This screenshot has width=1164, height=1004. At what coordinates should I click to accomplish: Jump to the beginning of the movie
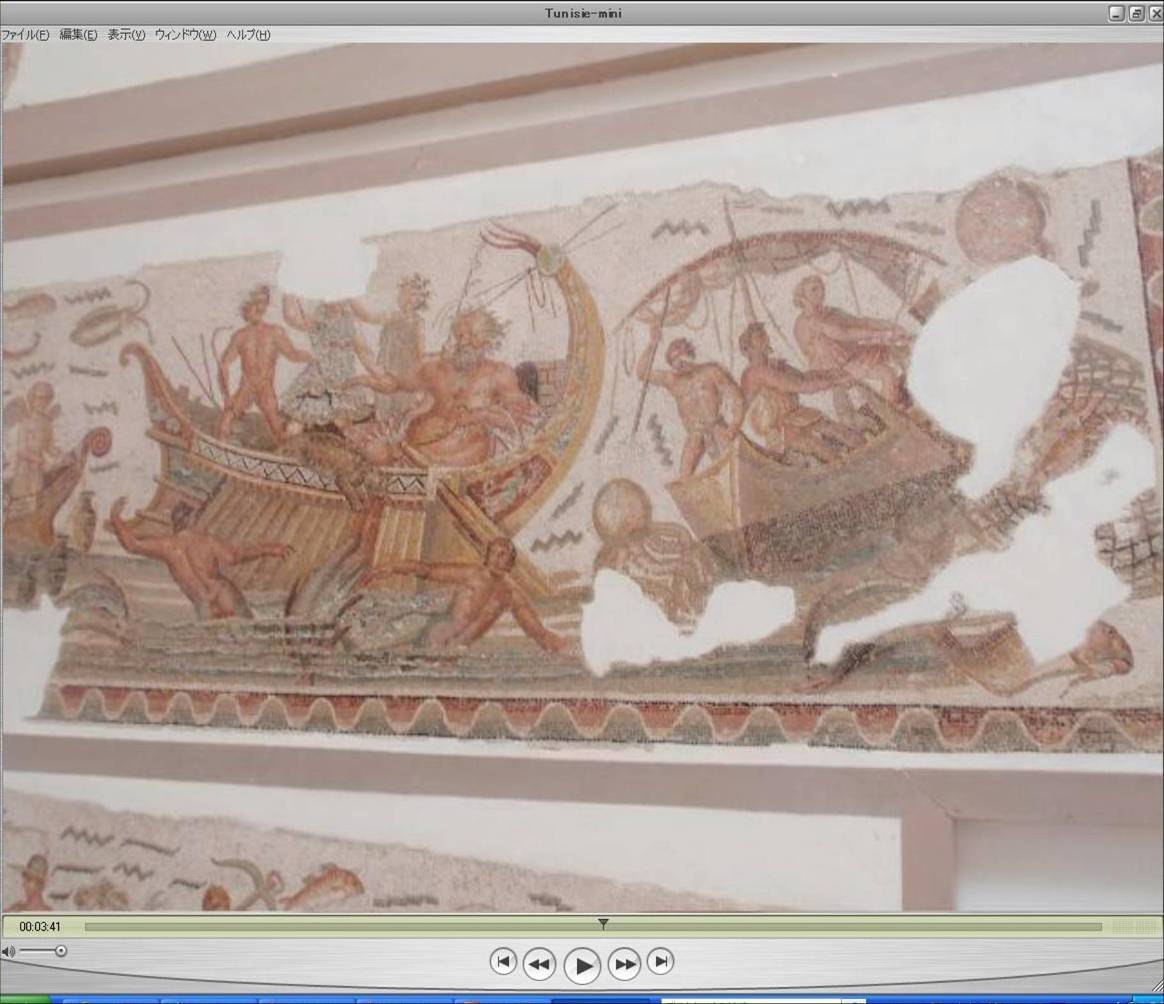[x=503, y=962]
